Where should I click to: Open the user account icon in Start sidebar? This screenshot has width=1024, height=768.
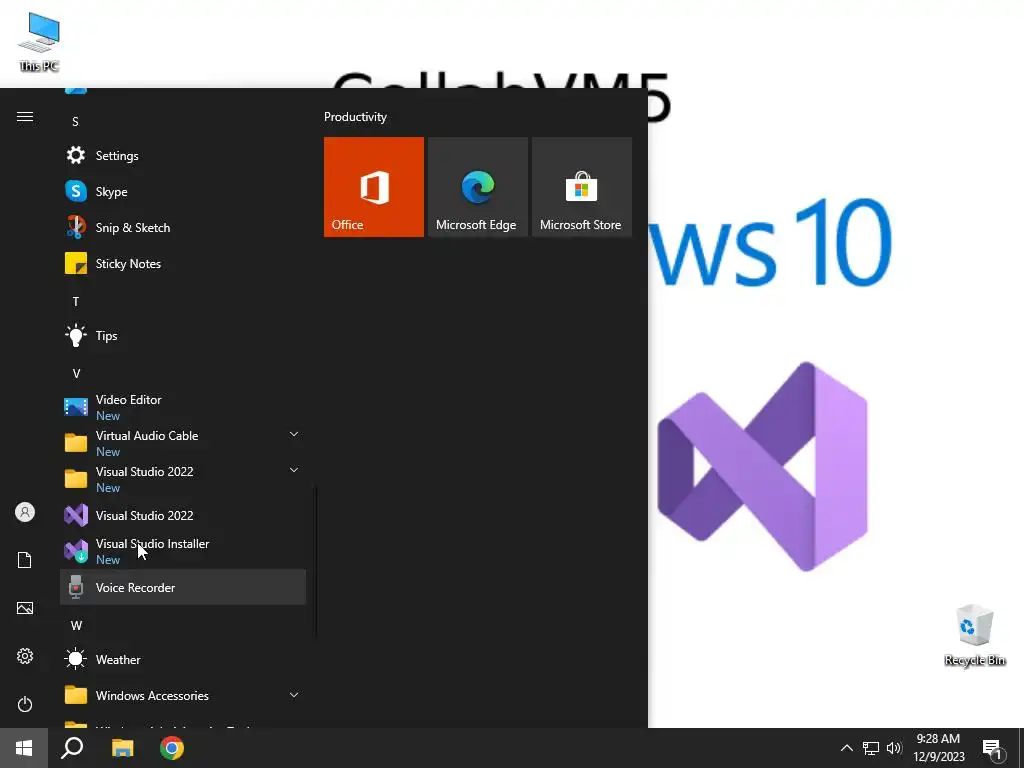coord(25,512)
